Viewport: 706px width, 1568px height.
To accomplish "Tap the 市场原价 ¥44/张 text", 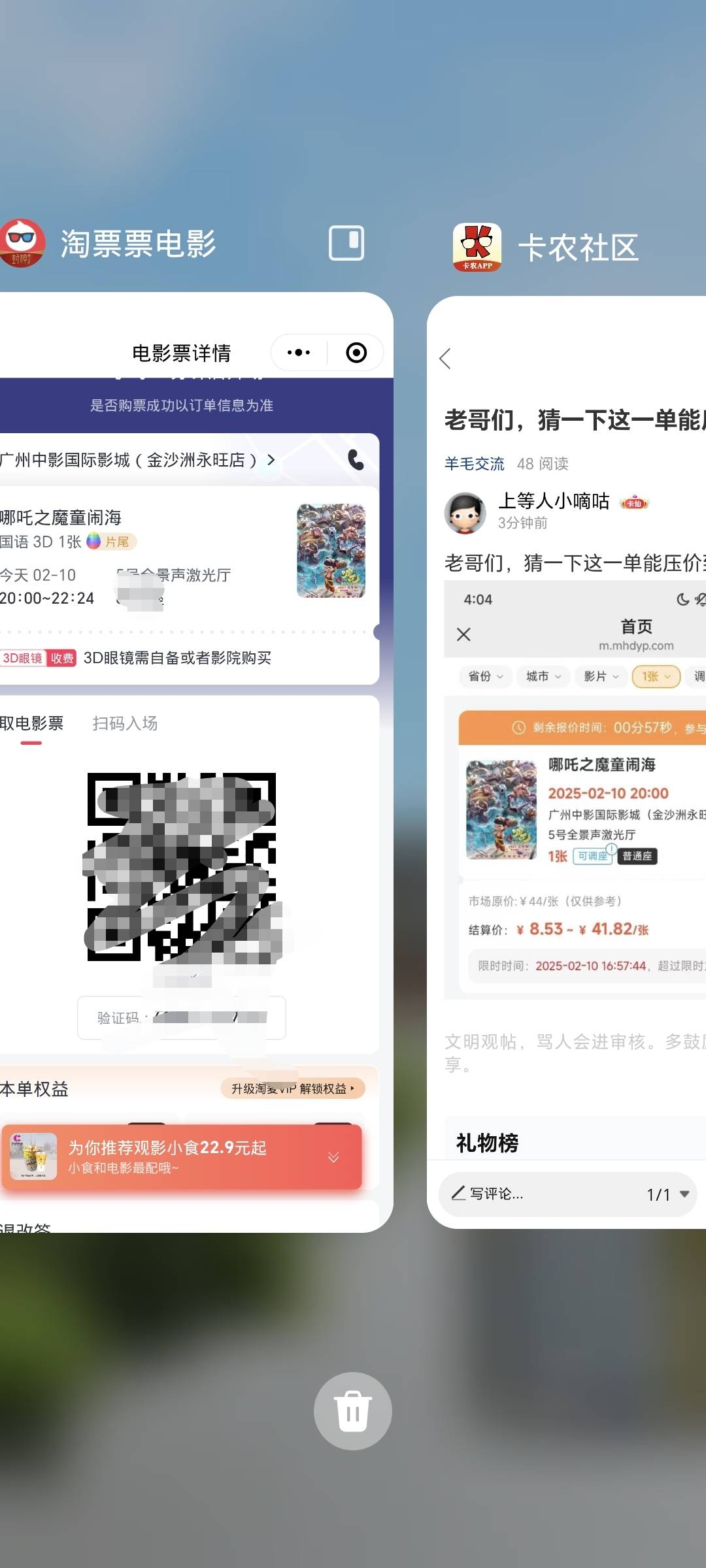I will pyautogui.click(x=545, y=902).
